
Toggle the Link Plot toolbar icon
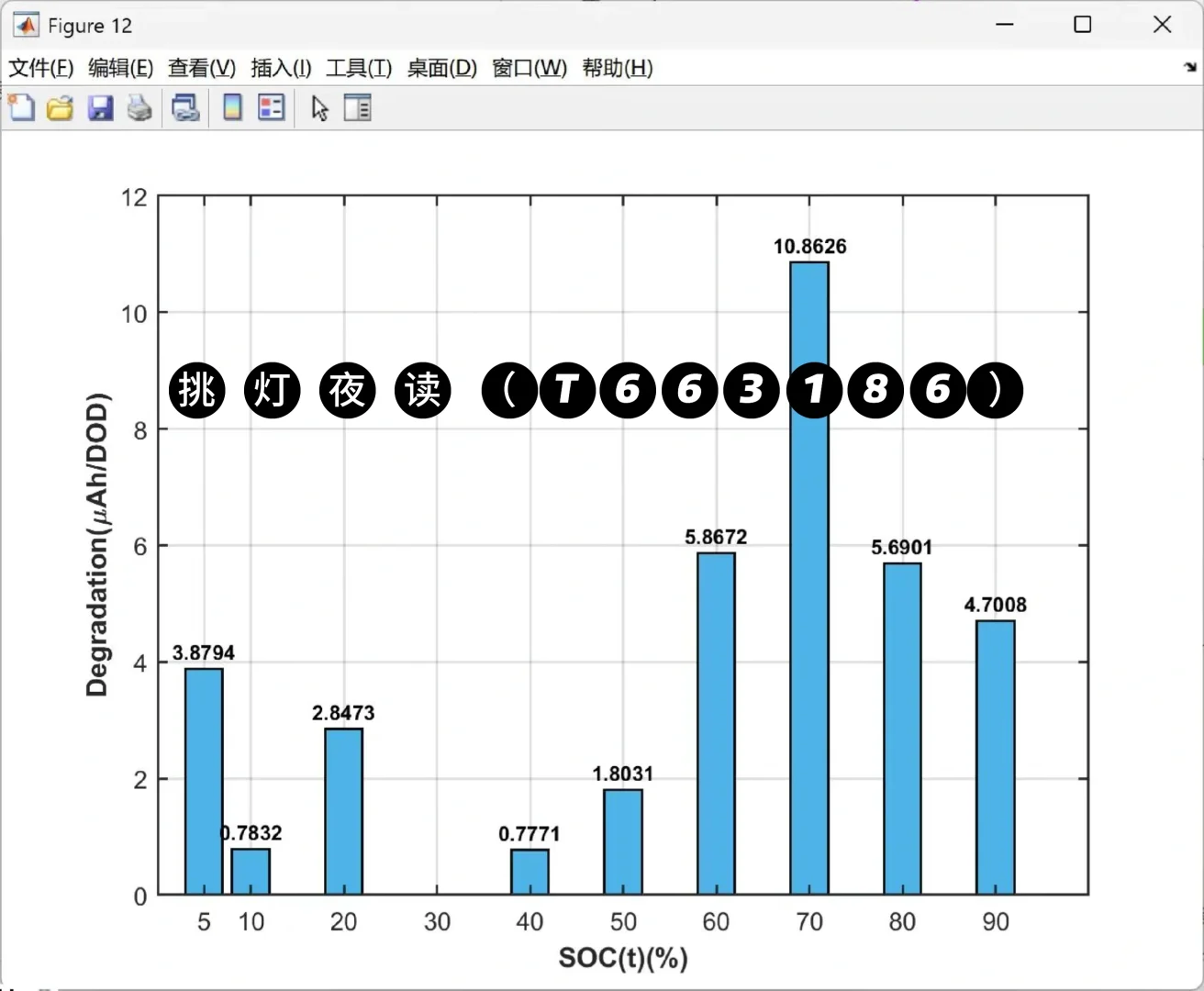[186, 108]
